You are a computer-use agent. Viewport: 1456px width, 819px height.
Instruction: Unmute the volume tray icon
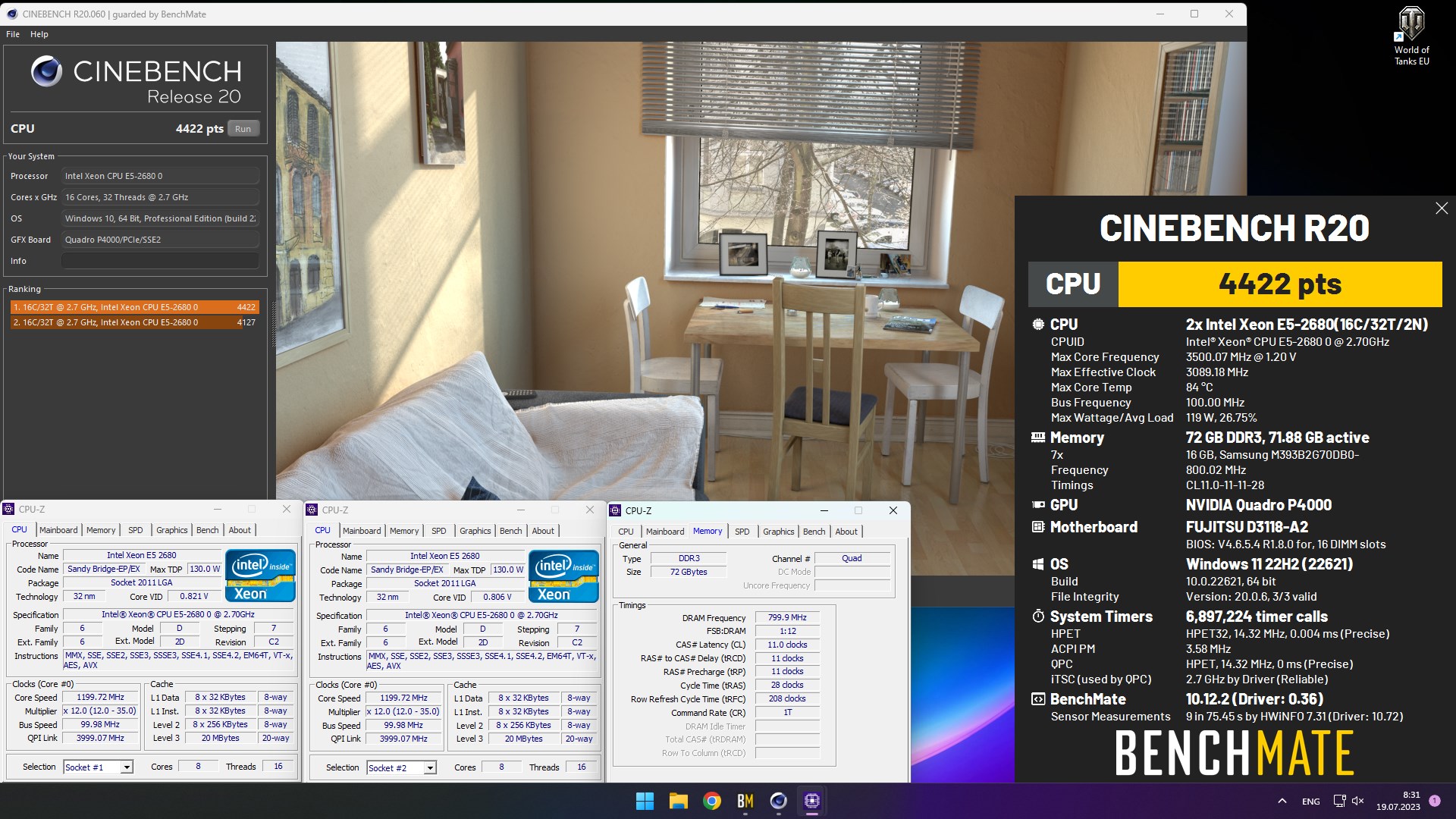tap(1357, 801)
